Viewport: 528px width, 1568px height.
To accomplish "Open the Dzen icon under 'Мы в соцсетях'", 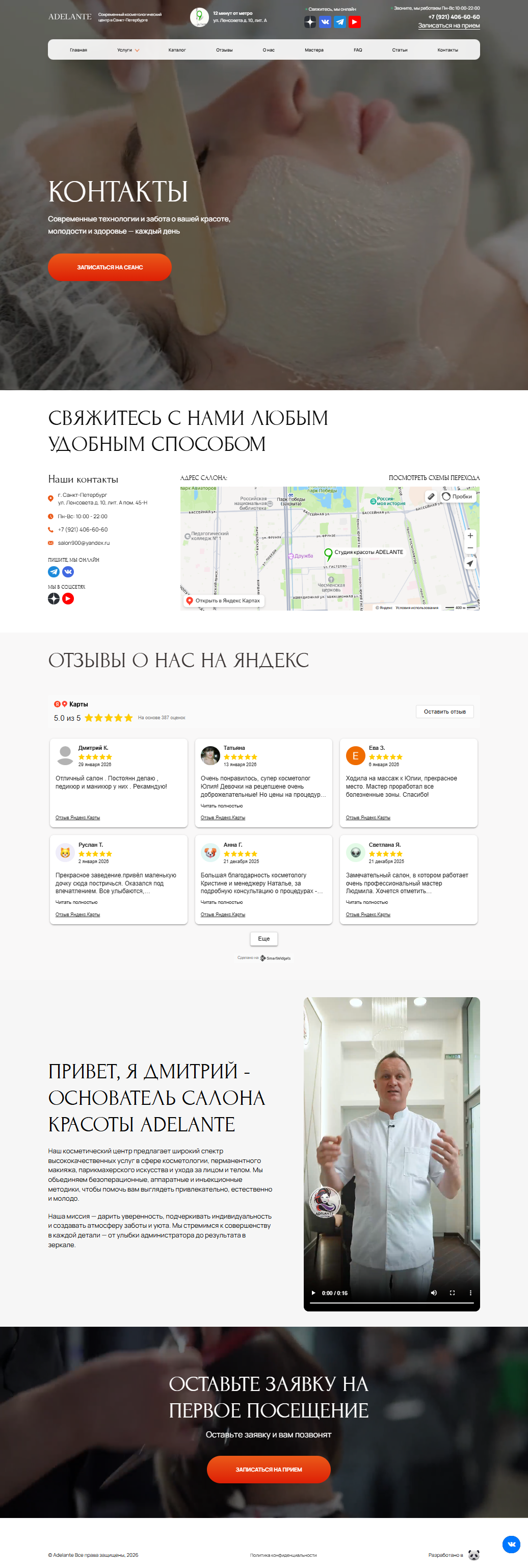I will pyautogui.click(x=54, y=598).
